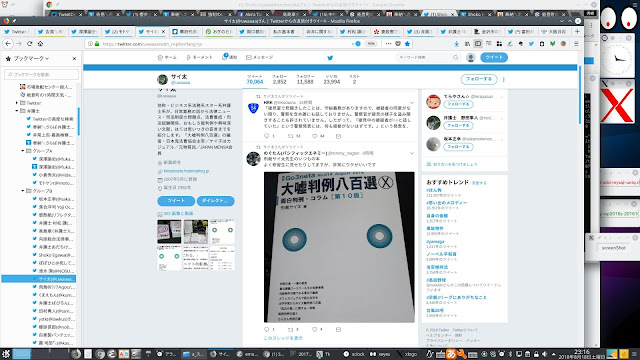Viewport: 640px width, 360px height.
Task: Click the xclock taskbar entry
Action: 355,354
